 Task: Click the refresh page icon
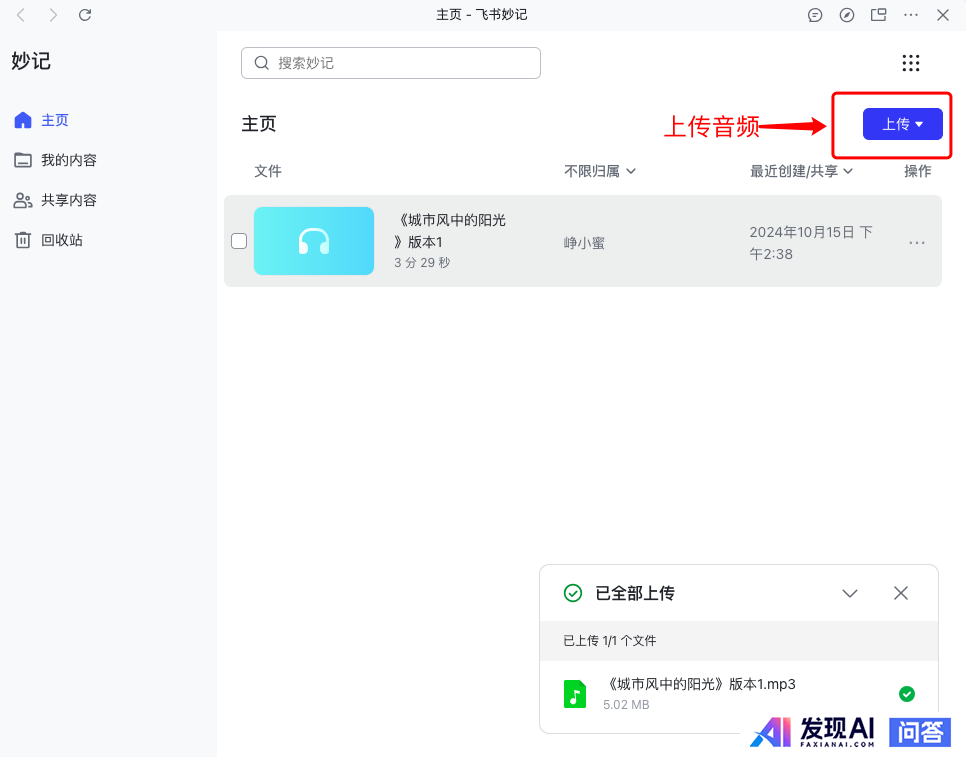tap(85, 15)
